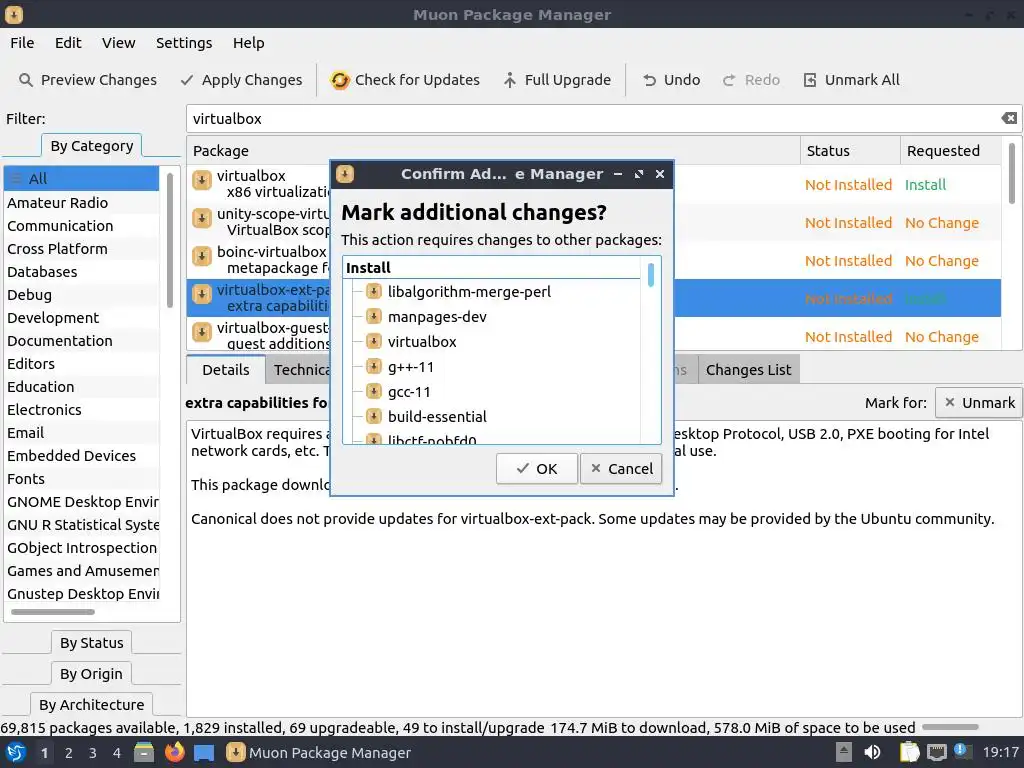Click the clipboard icon in system tray
This screenshot has width=1024, height=768.
[x=909, y=752]
